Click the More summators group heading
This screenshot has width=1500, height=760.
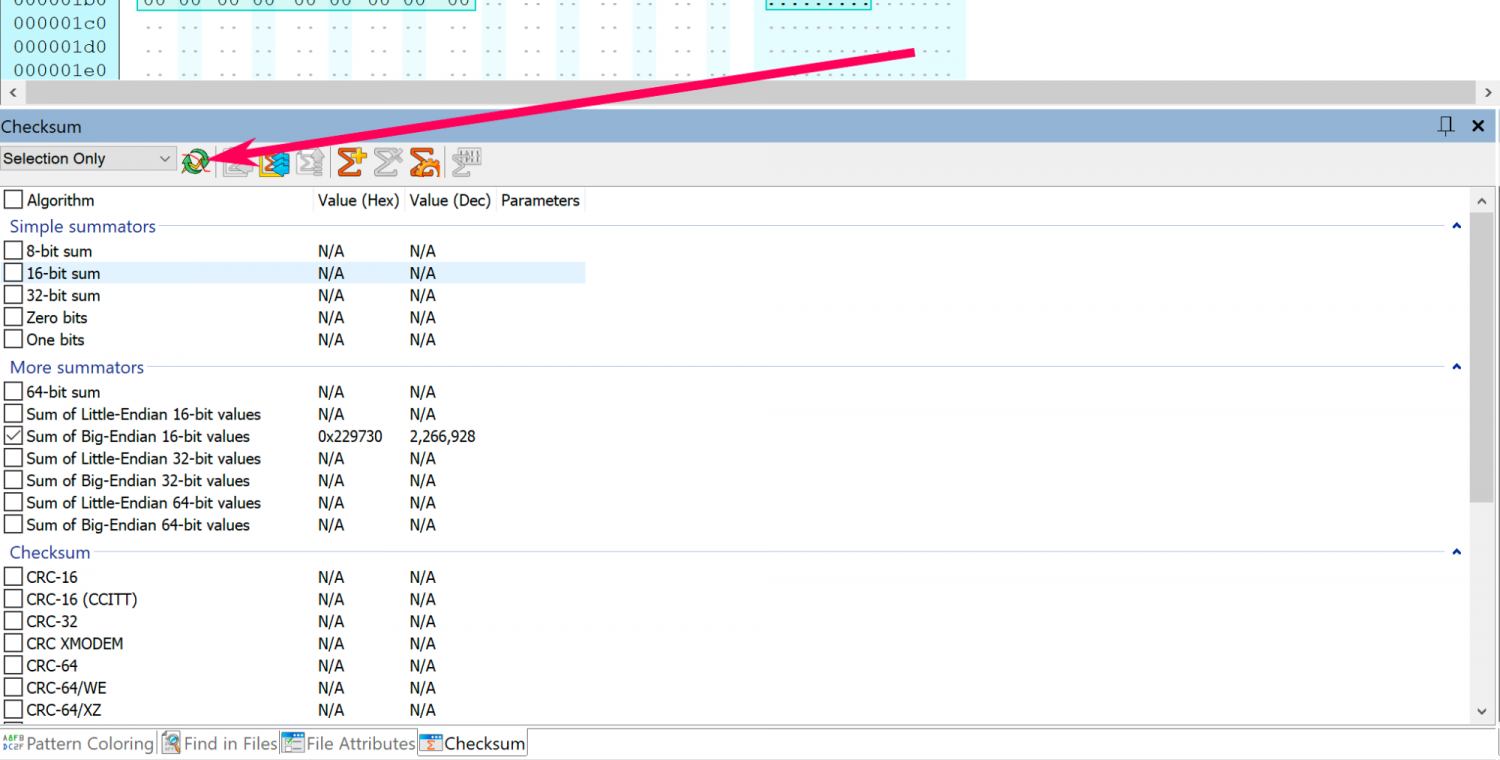pyautogui.click(x=77, y=367)
